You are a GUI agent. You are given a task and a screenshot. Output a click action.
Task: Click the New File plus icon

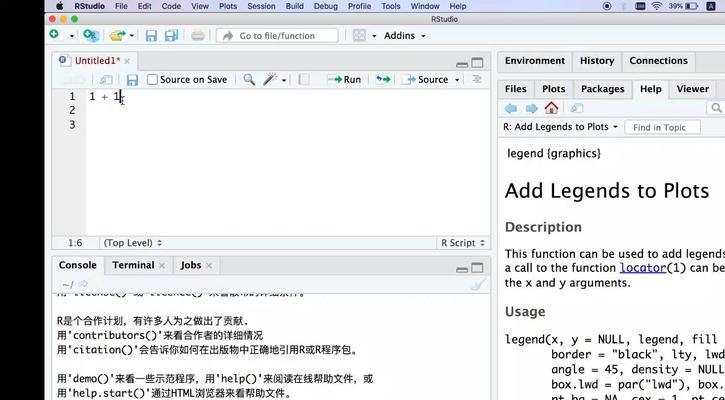point(54,35)
